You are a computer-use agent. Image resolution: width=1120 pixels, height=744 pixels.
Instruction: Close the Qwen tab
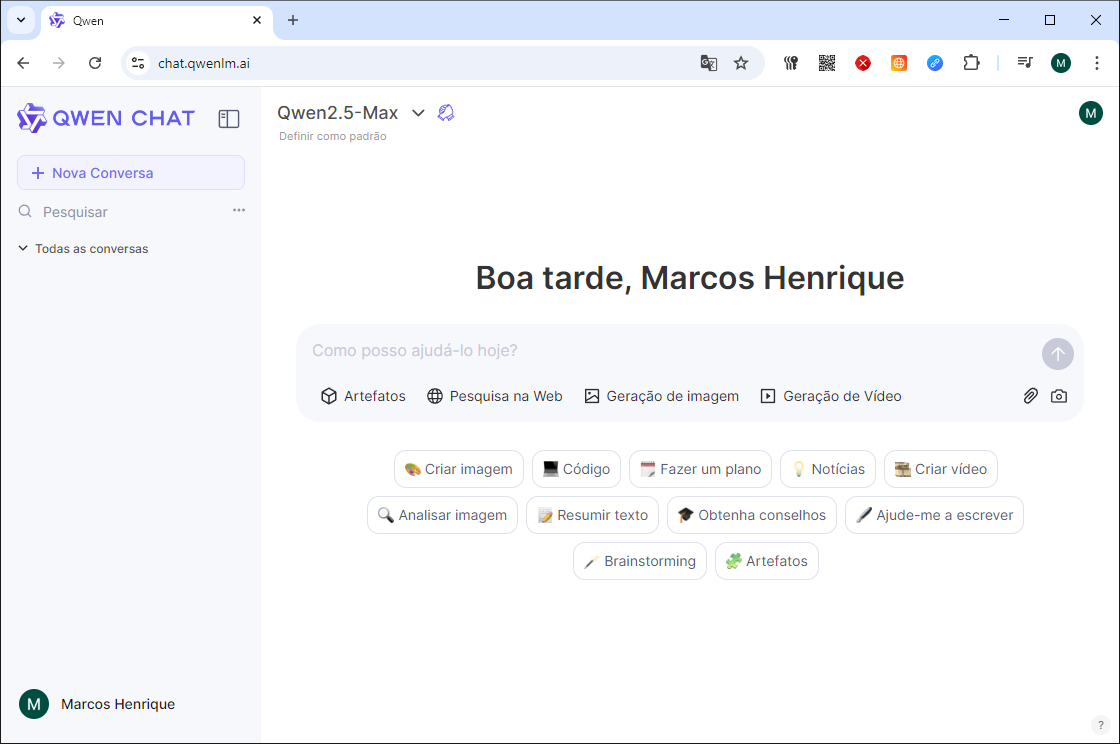click(257, 20)
